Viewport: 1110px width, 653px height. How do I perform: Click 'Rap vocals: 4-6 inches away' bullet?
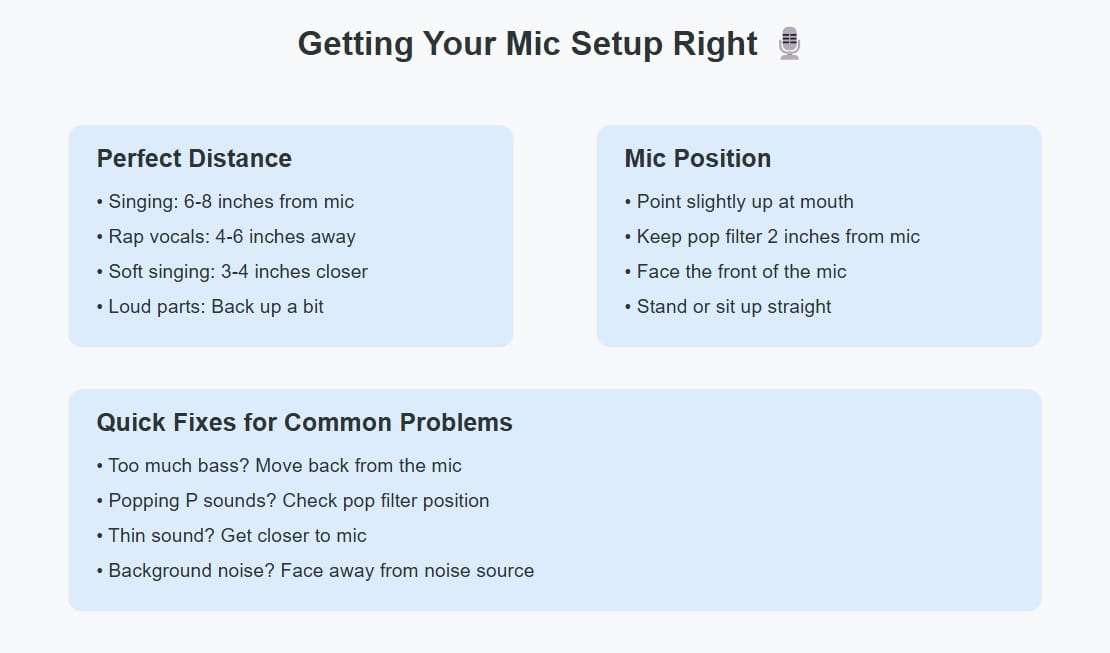pos(226,237)
